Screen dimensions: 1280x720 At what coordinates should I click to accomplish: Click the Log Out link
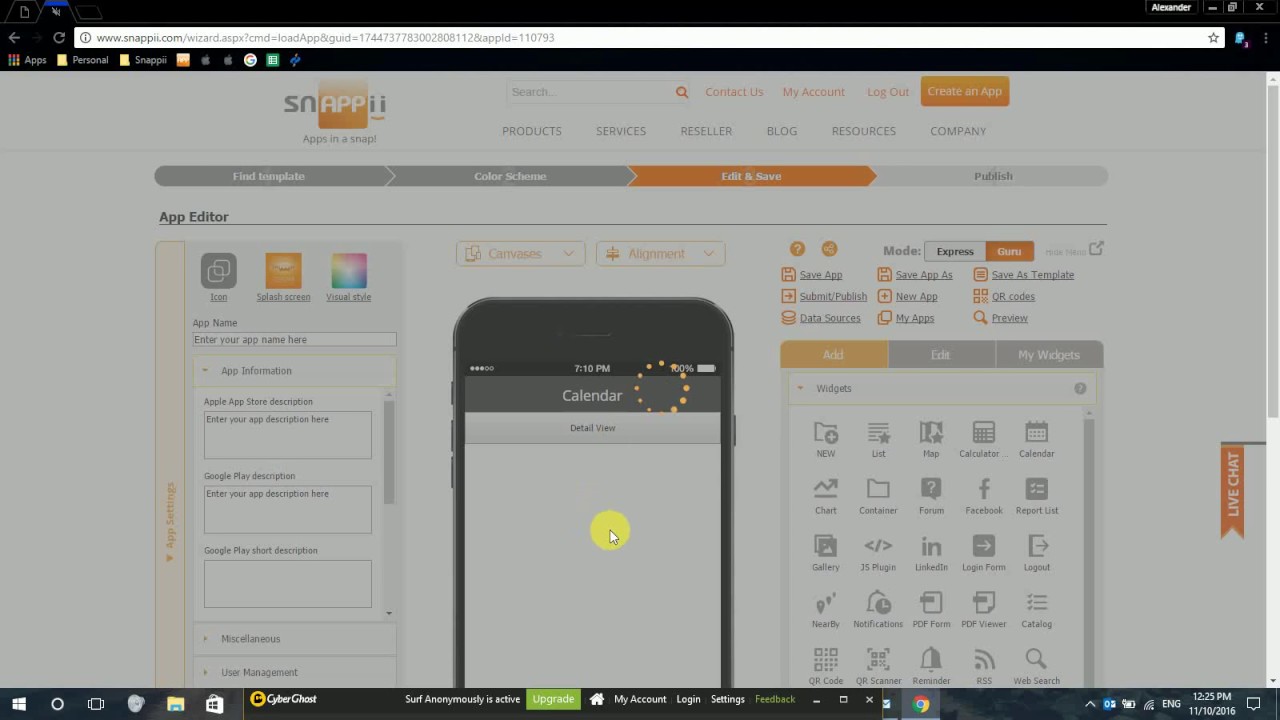click(x=888, y=92)
